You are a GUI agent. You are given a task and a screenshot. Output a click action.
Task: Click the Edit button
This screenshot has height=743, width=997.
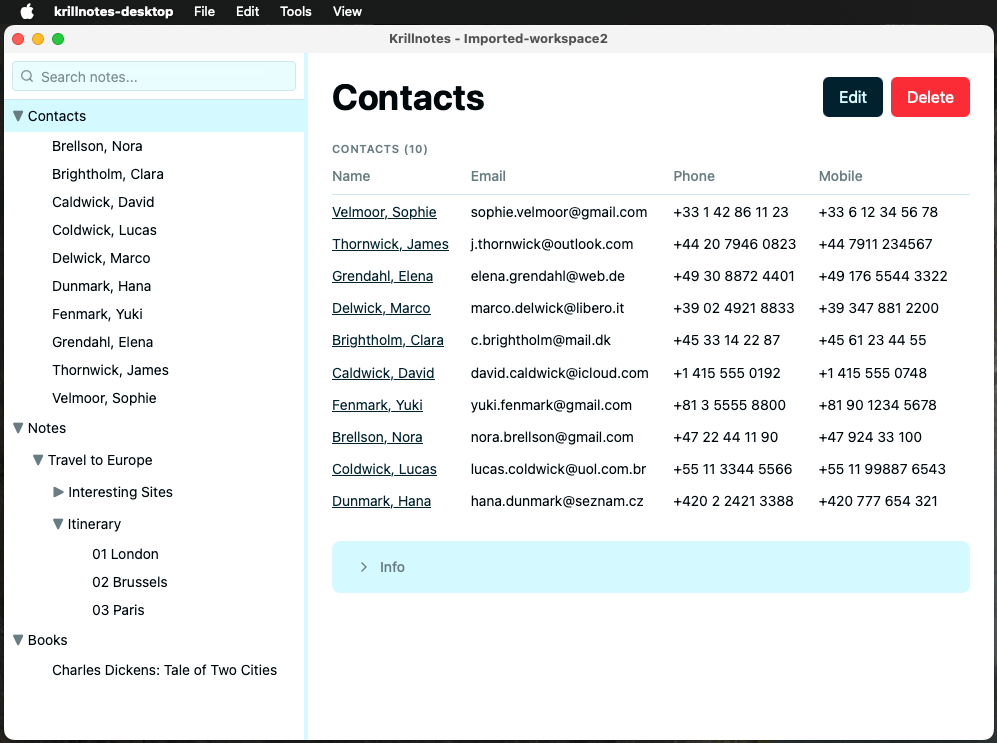coord(852,97)
